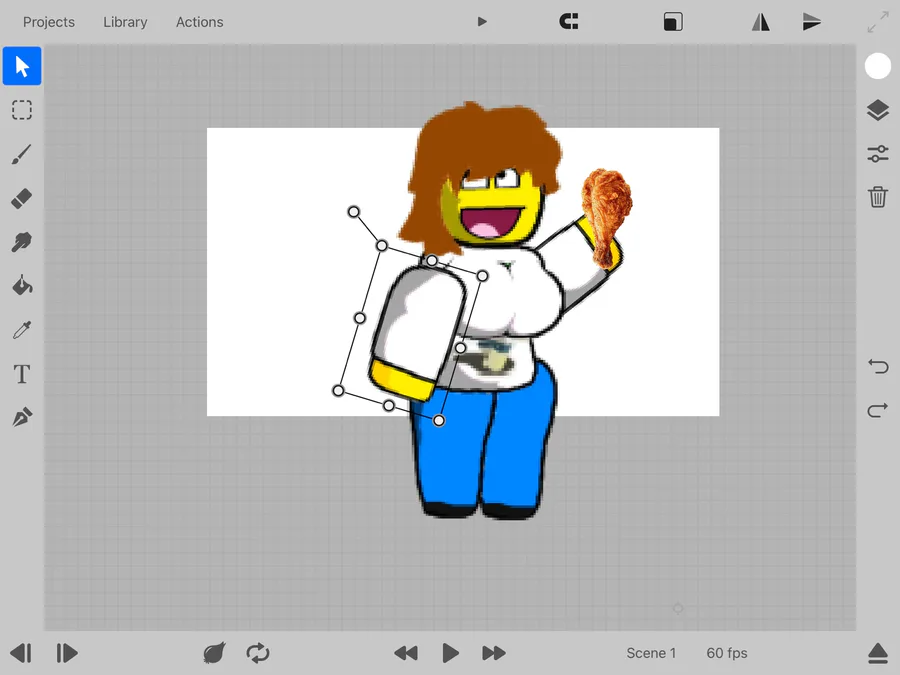Select the smudge marker tool
The height and width of the screenshot is (675, 900).
click(22, 242)
